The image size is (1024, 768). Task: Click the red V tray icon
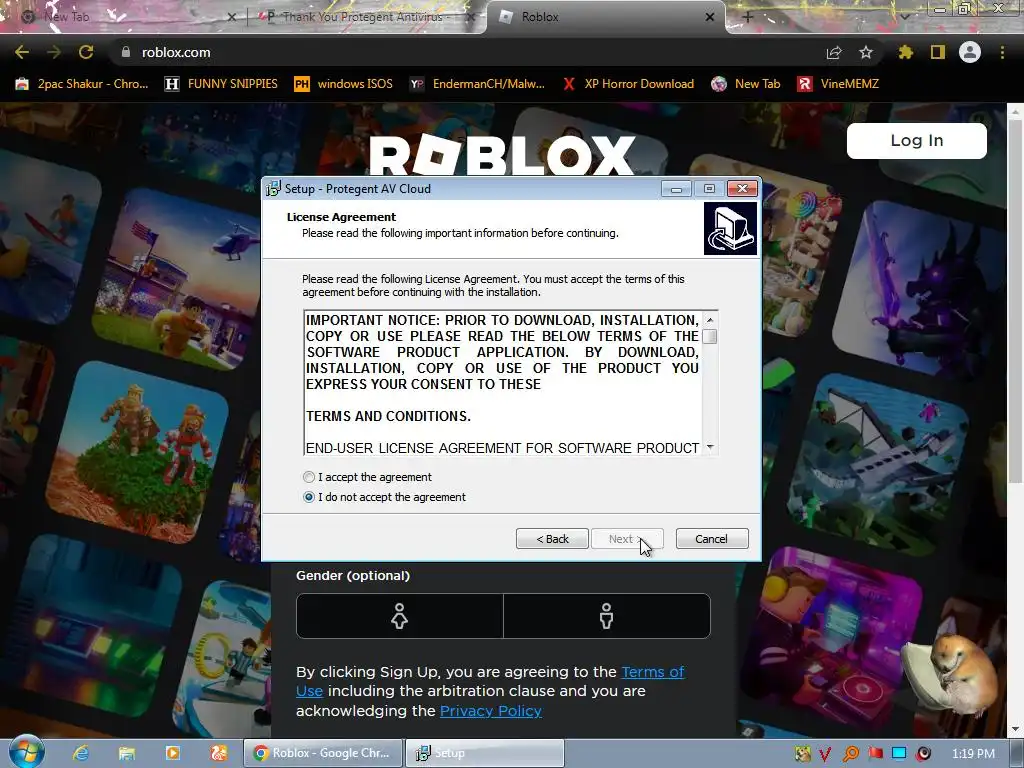[825, 754]
